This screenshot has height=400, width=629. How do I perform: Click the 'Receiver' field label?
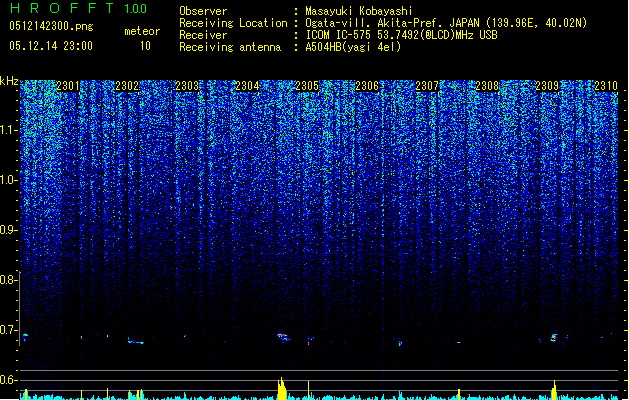click(x=203, y=35)
